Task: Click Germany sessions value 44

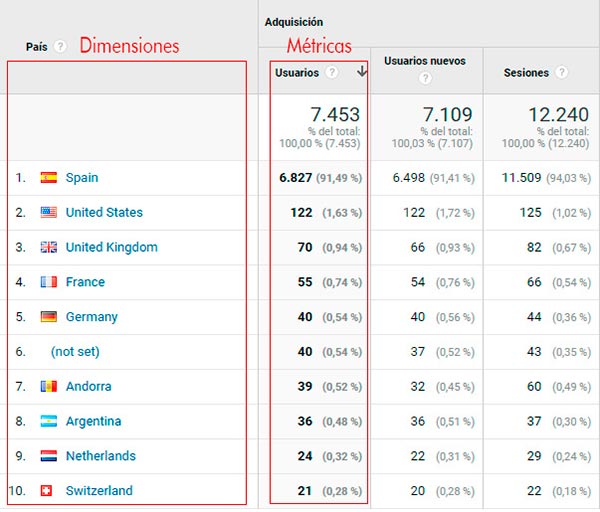Action: coord(534,317)
